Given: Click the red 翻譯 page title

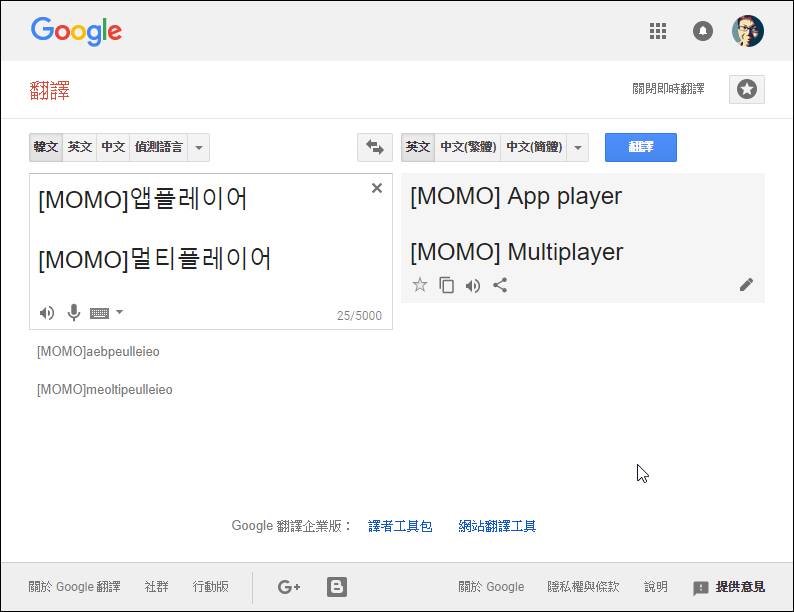Looking at the screenshot, I should click(50, 91).
